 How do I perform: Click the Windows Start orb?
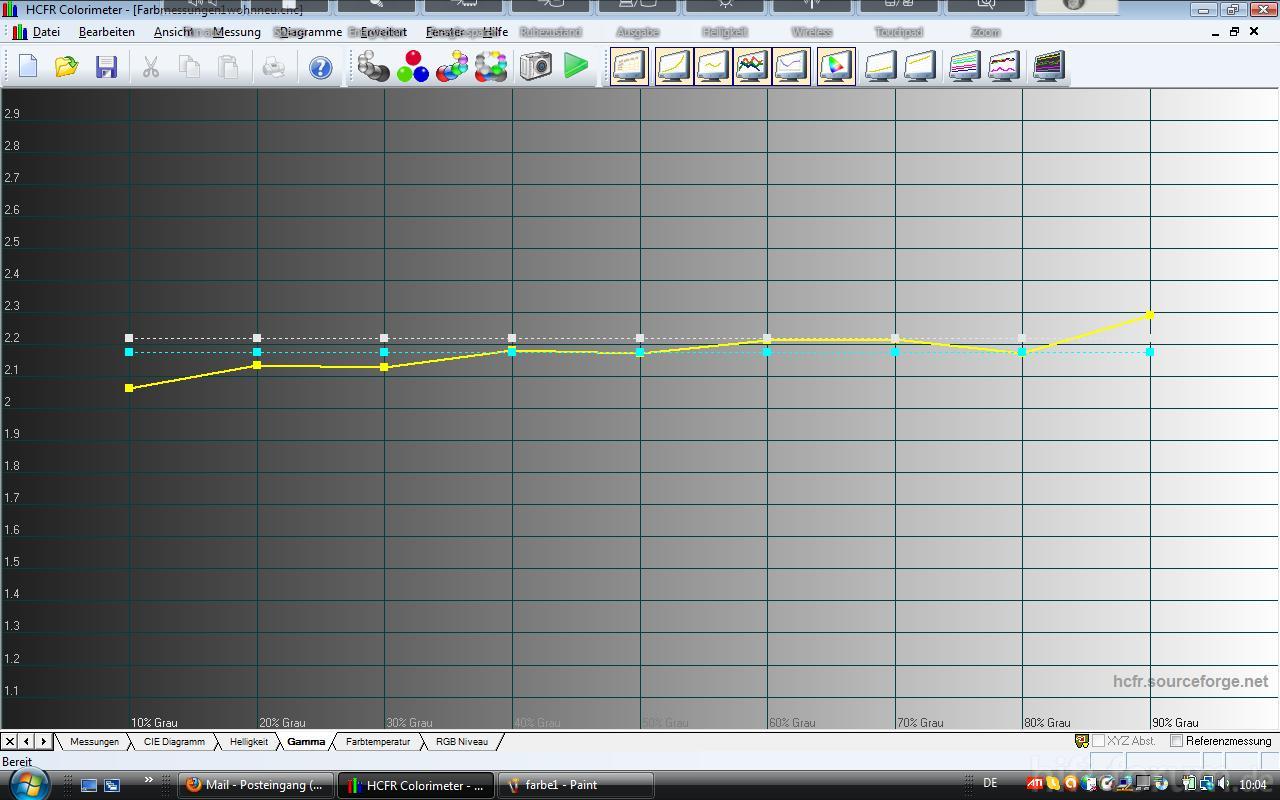tap(28, 784)
